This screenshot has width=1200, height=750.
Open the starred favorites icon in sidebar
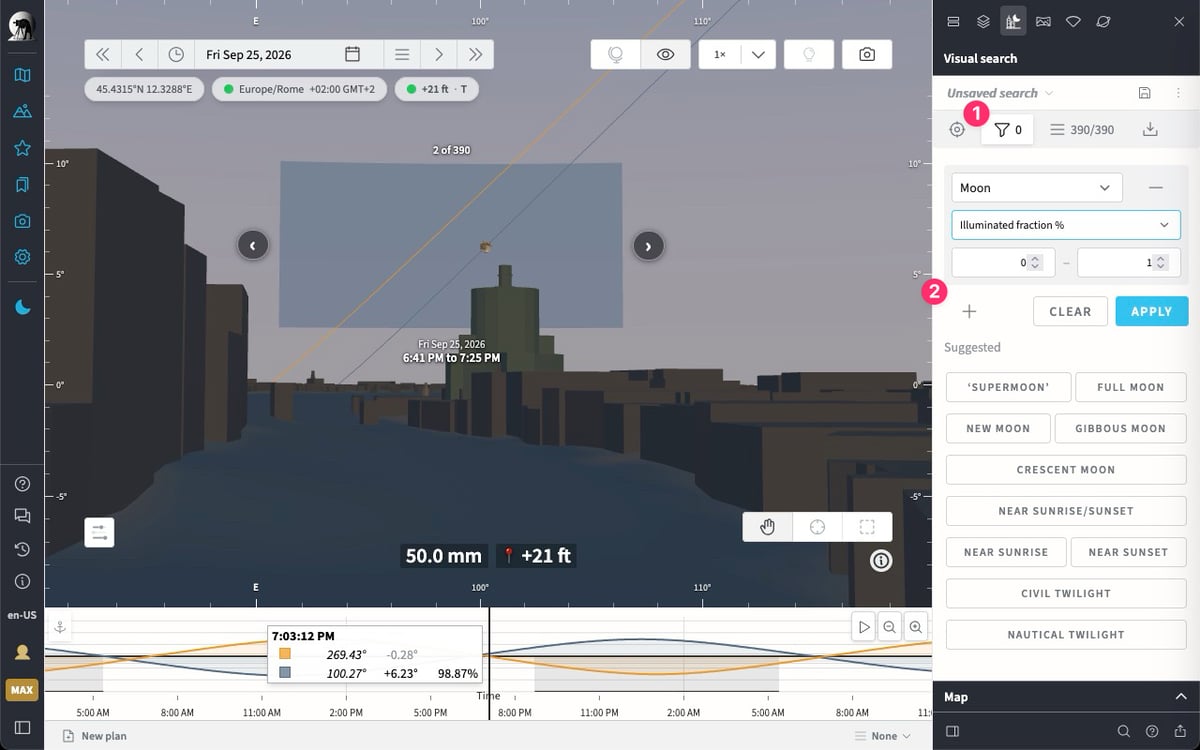tap(22, 148)
